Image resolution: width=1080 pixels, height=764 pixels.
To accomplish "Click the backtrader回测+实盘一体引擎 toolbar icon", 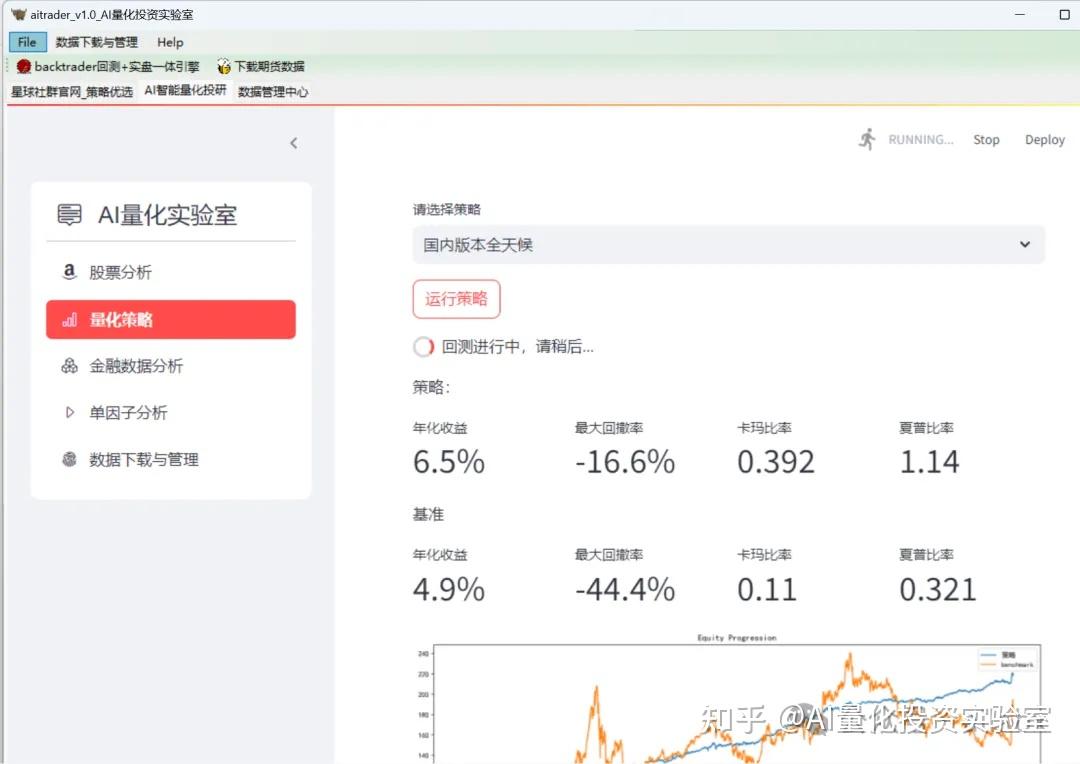I will point(22,66).
